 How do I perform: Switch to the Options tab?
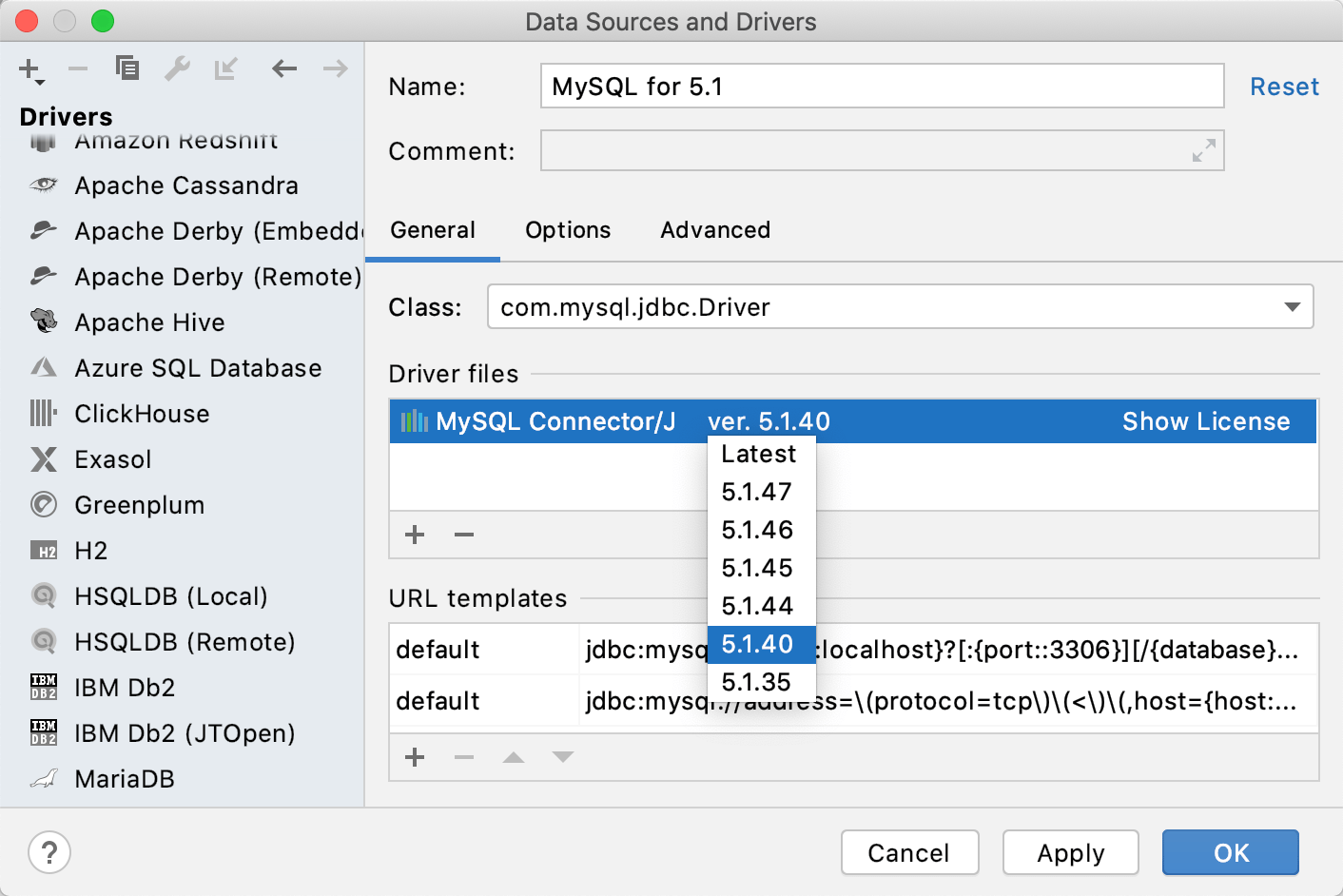click(x=567, y=229)
